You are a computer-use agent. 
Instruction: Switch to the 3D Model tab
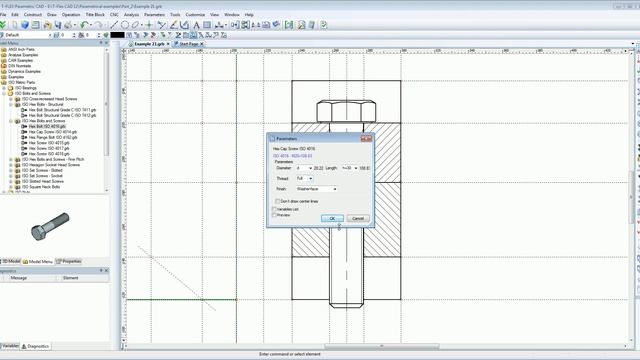(10, 261)
